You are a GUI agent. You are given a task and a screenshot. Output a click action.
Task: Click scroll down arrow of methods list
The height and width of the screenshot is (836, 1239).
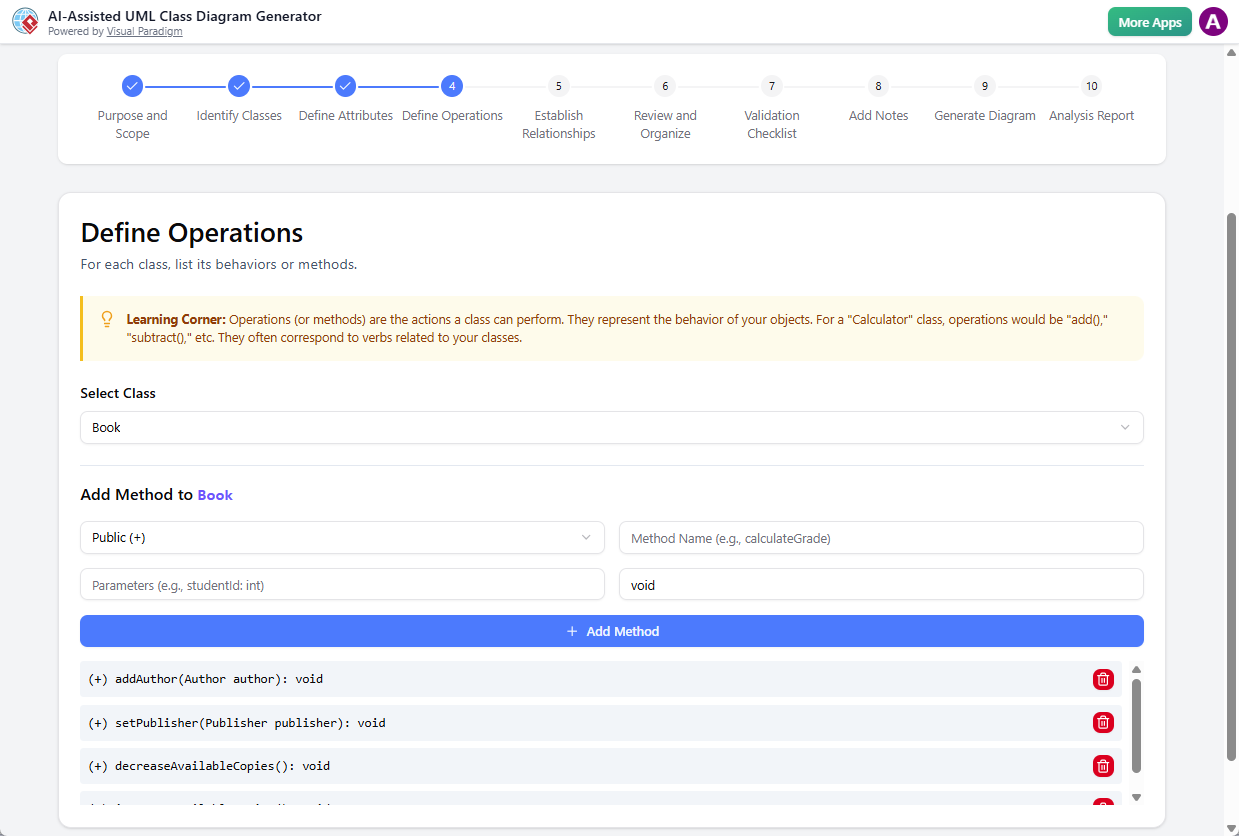[1136, 798]
